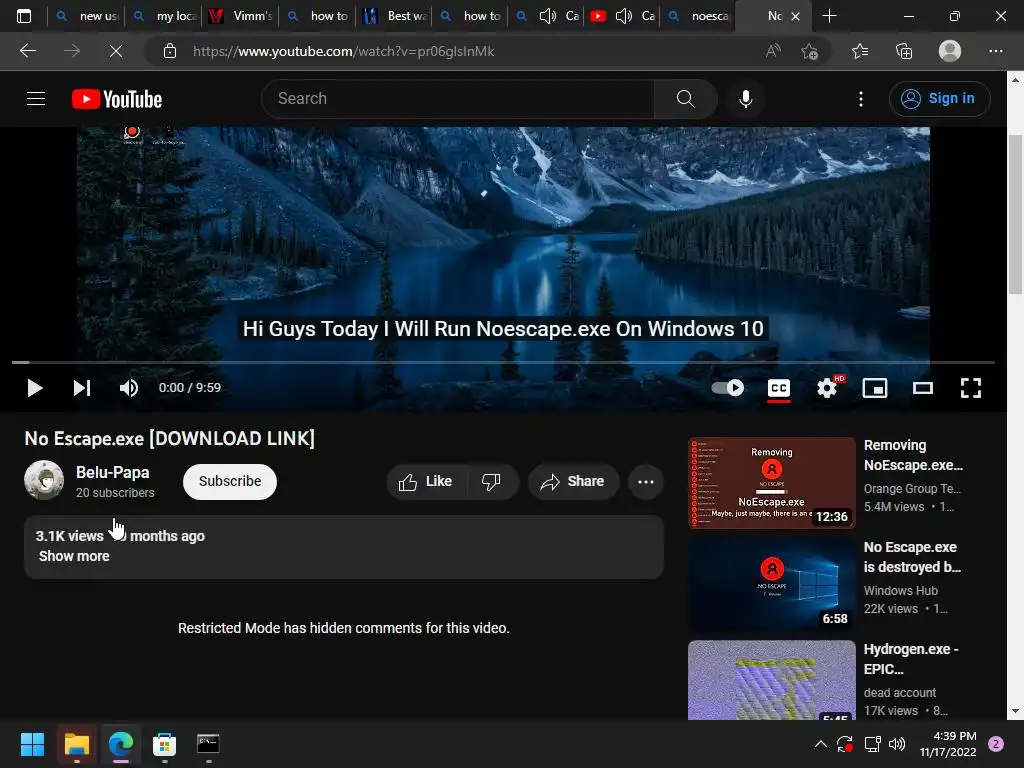The width and height of the screenshot is (1024, 768).
Task: Open Edge Settings and more menu
Action: tap(995, 51)
